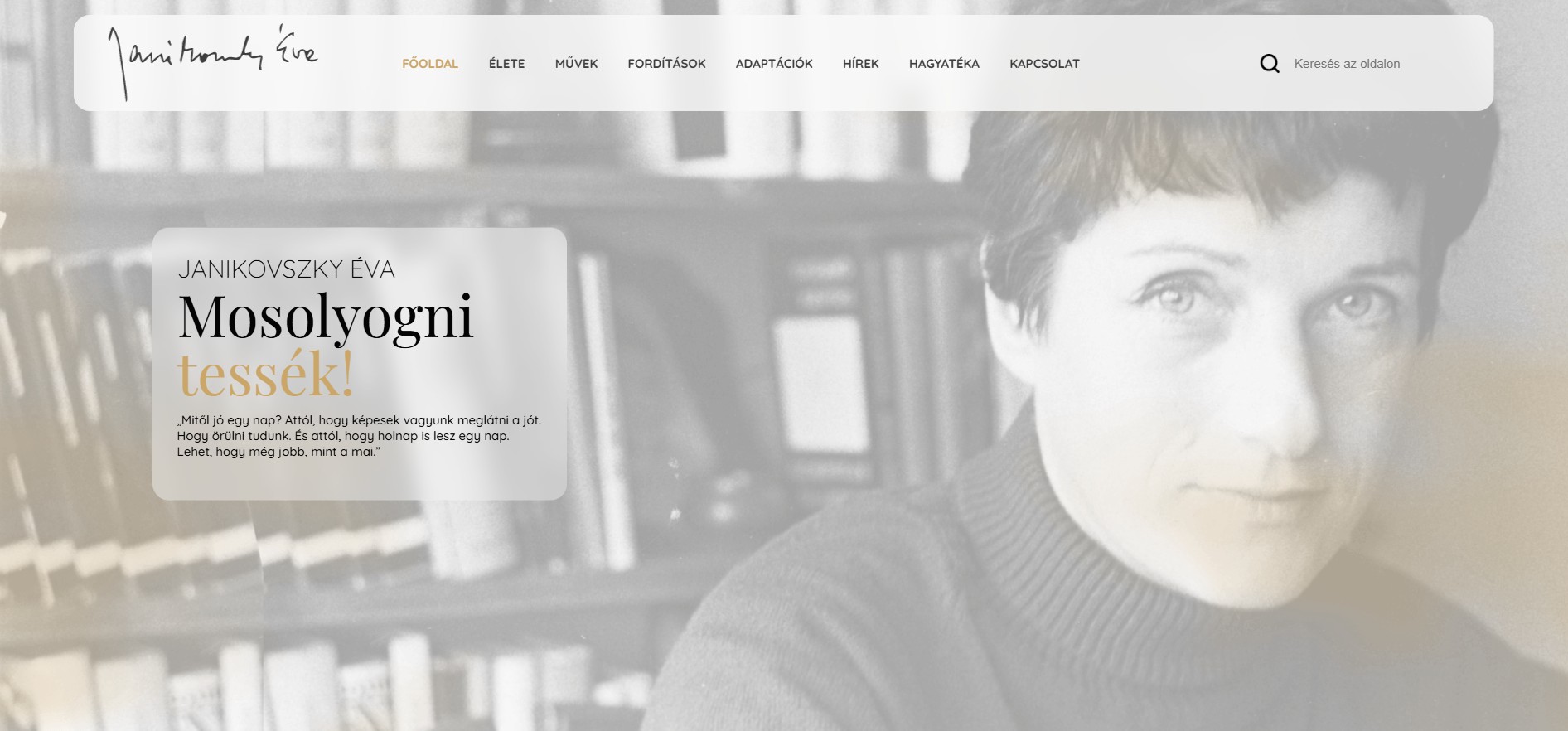
Task: Open the ADAPTÁCIÓK menu item
Action: [x=774, y=64]
